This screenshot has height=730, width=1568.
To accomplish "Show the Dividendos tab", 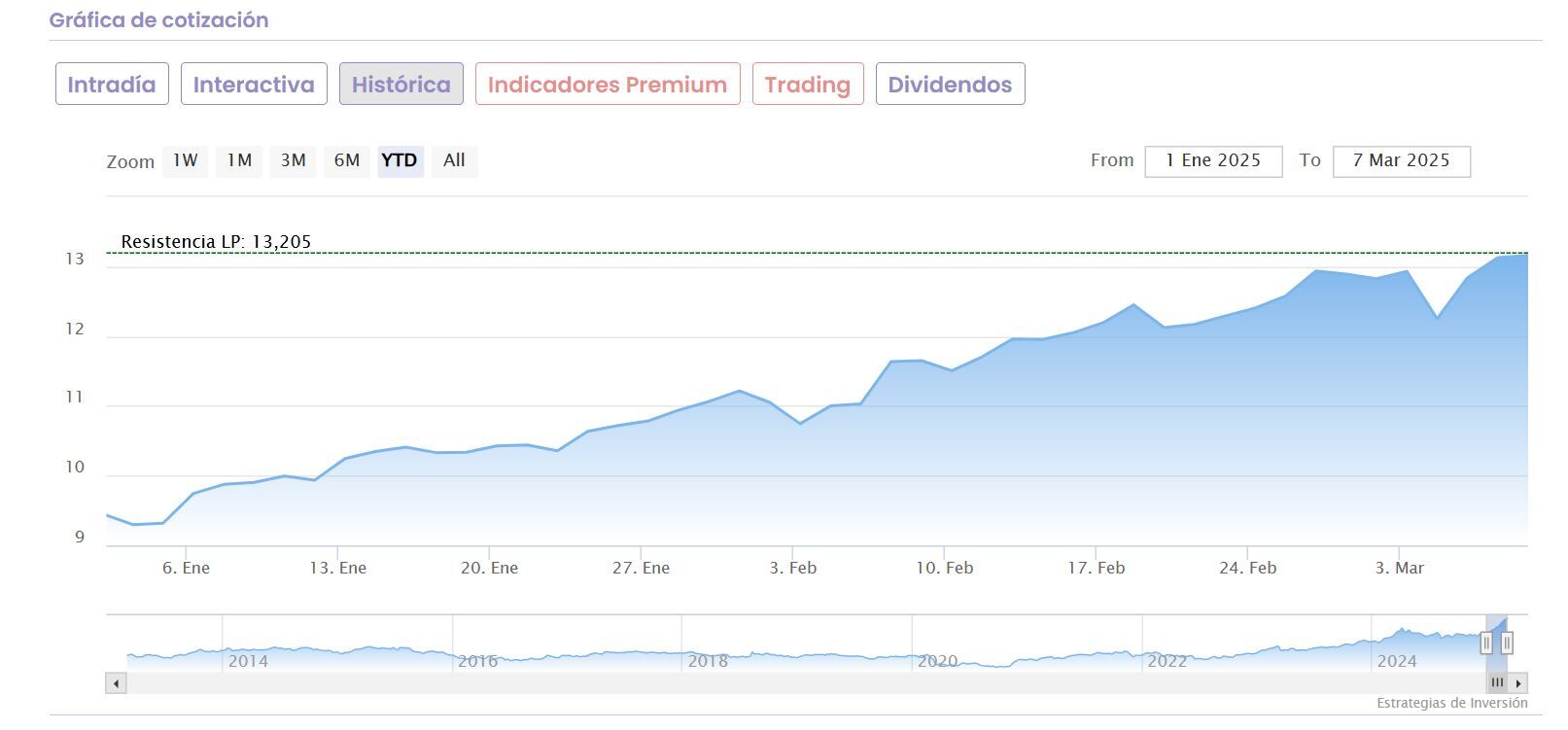I will point(950,85).
